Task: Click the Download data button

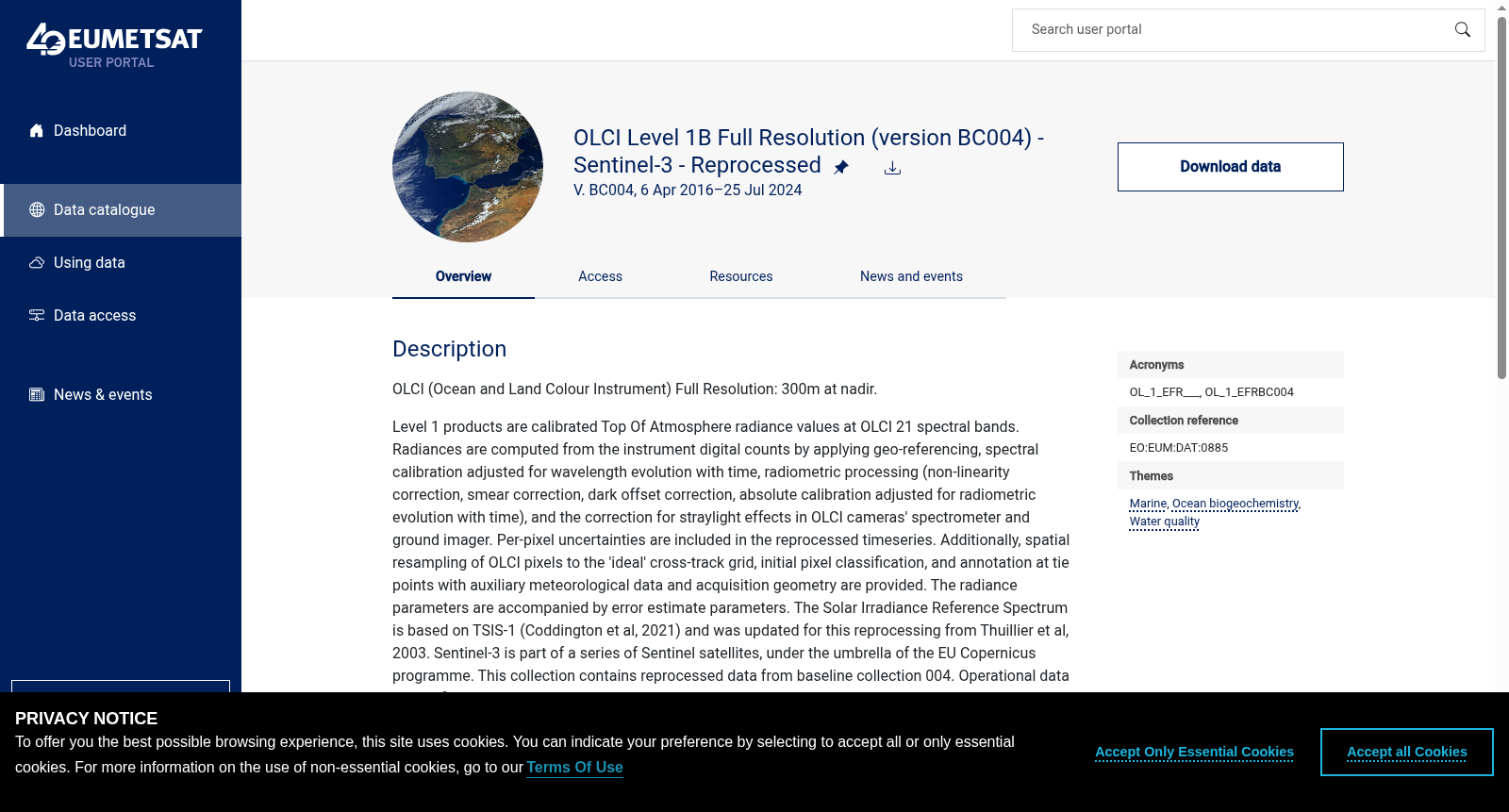Action: click(1231, 167)
